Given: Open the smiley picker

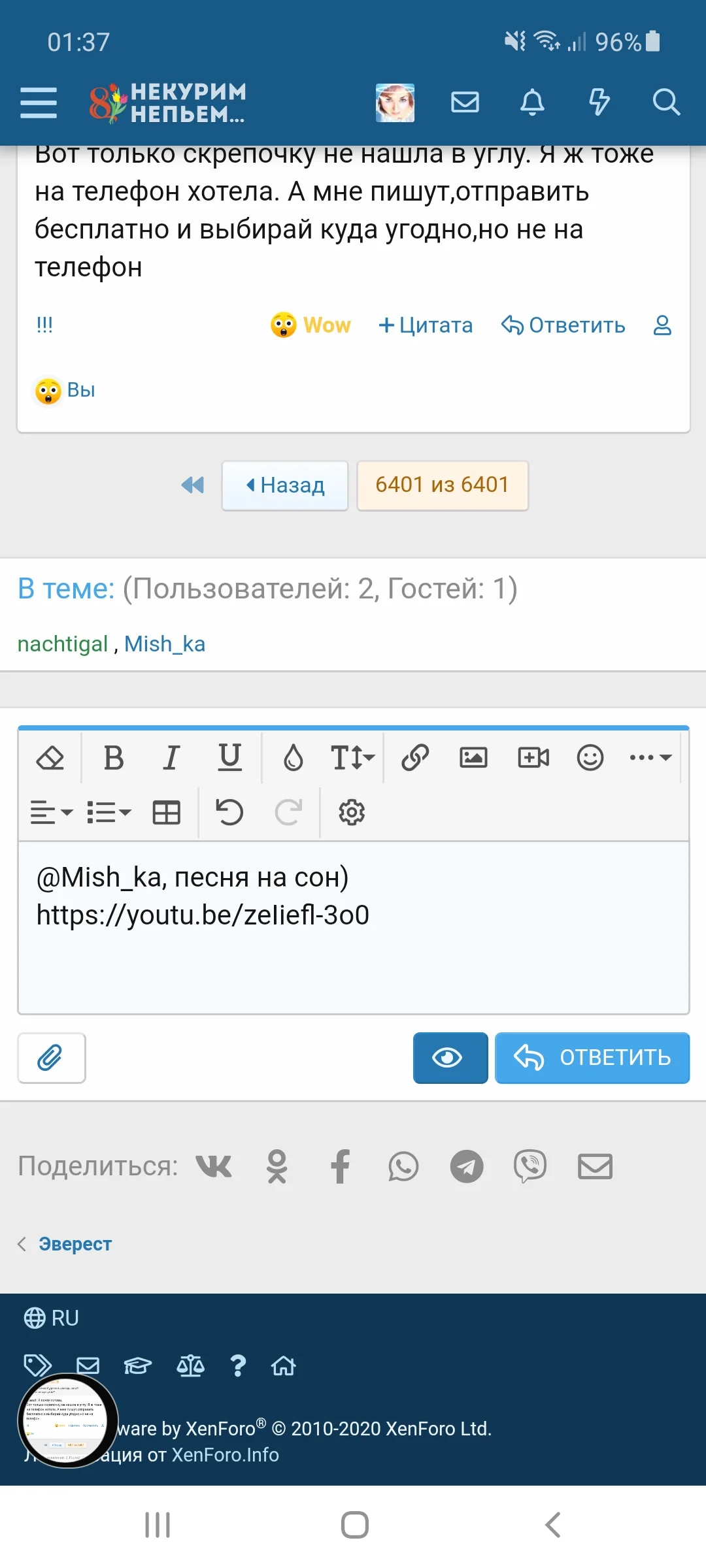Looking at the screenshot, I should [x=590, y=758].
